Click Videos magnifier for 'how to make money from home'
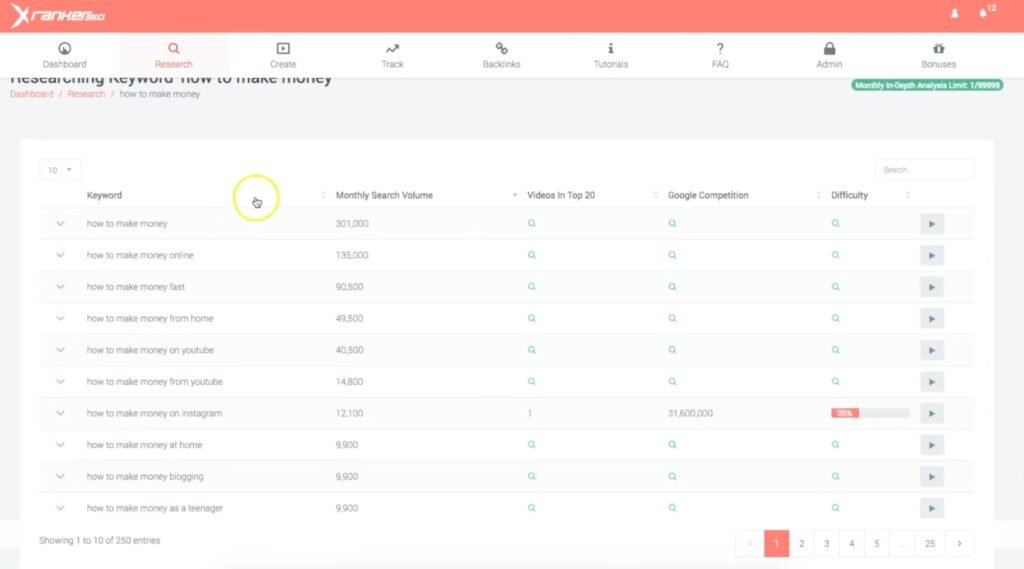 (x=532, y=318)
